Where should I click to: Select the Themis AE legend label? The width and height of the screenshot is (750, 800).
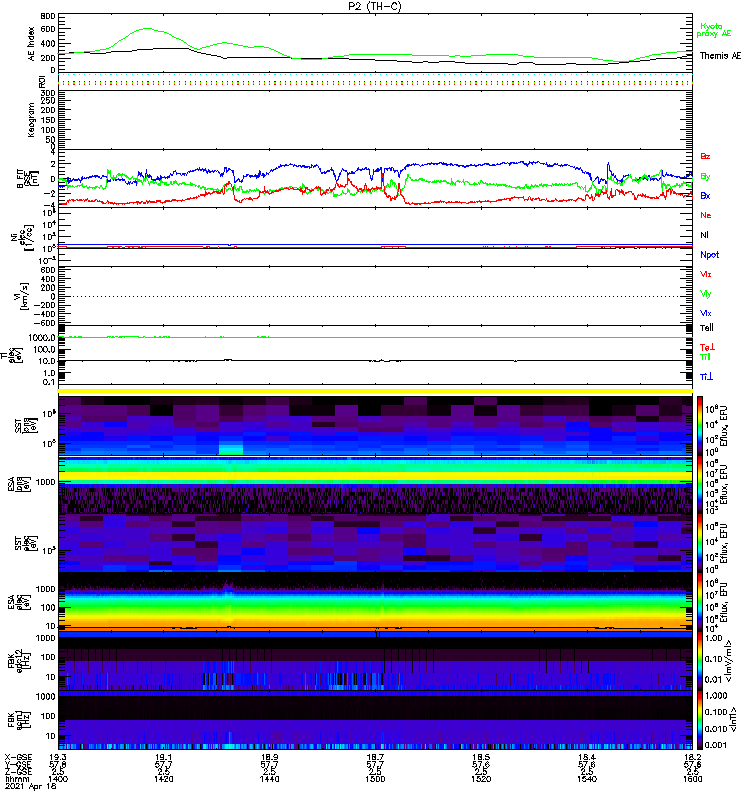tap(720, 56)
